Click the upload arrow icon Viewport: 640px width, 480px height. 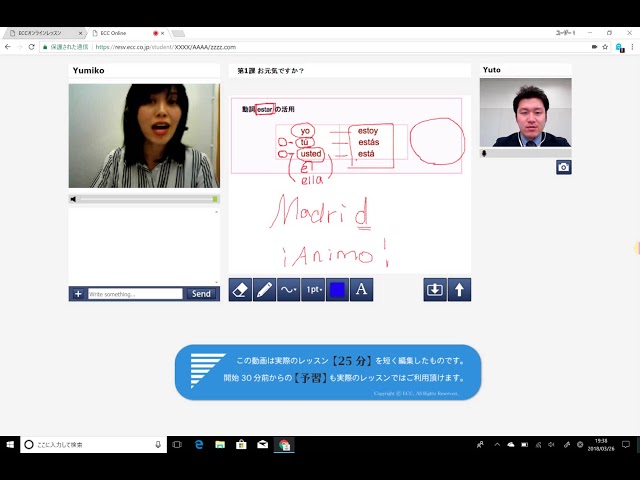459,290
